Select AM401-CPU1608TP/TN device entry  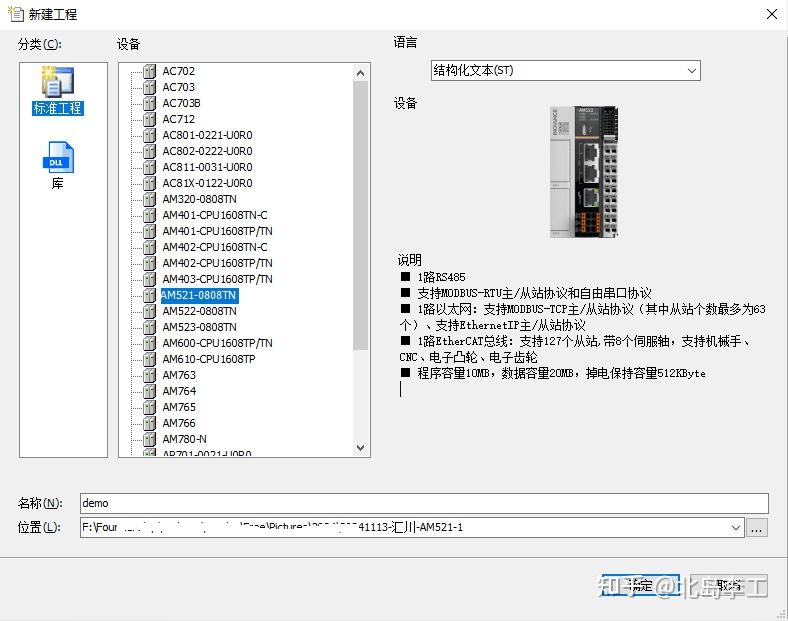point(217,231)
